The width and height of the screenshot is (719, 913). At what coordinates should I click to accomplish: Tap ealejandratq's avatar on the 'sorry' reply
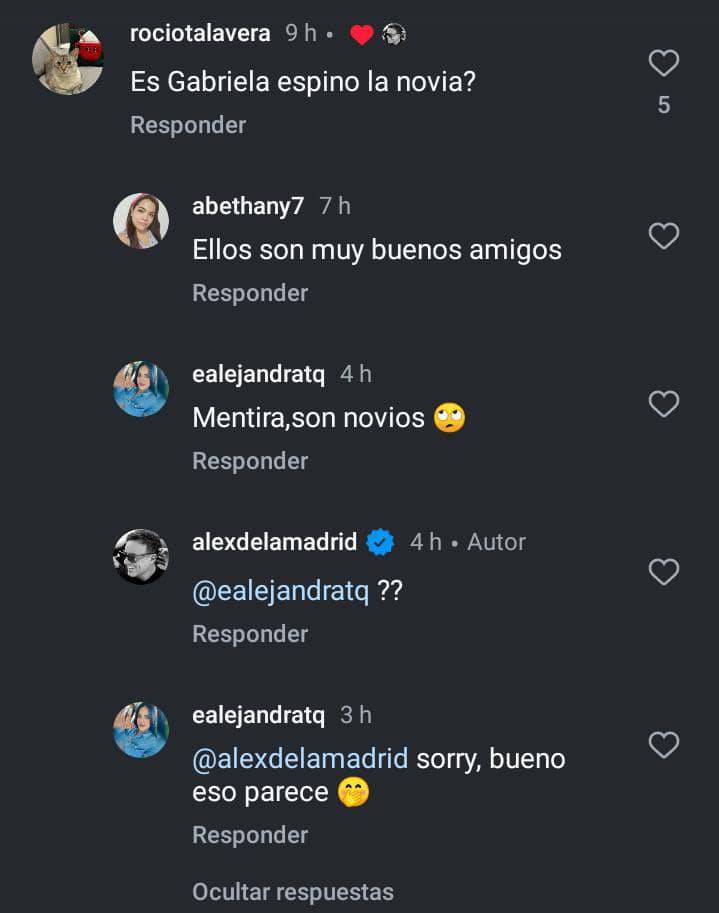pyautogui.click(x=141, y=730)
